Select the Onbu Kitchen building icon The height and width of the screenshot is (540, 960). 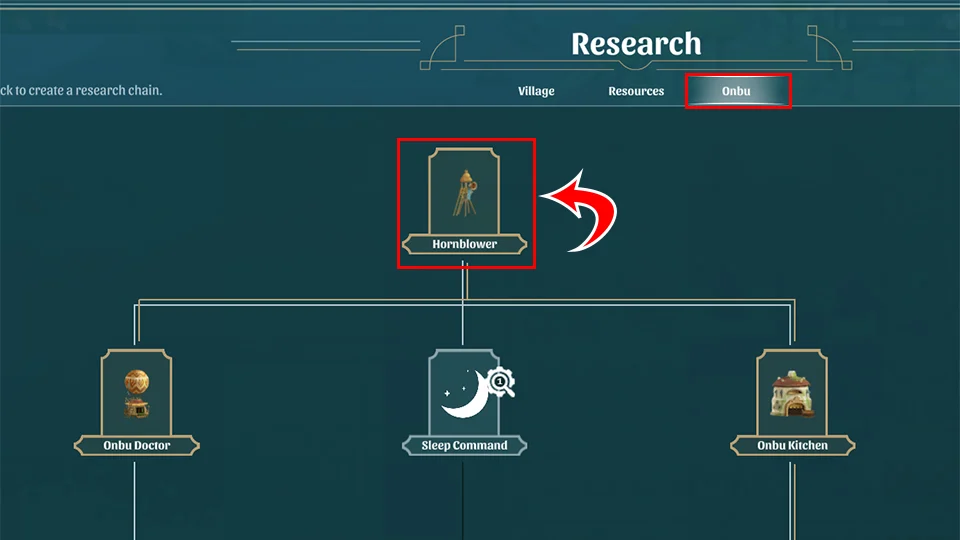(792, 394)
